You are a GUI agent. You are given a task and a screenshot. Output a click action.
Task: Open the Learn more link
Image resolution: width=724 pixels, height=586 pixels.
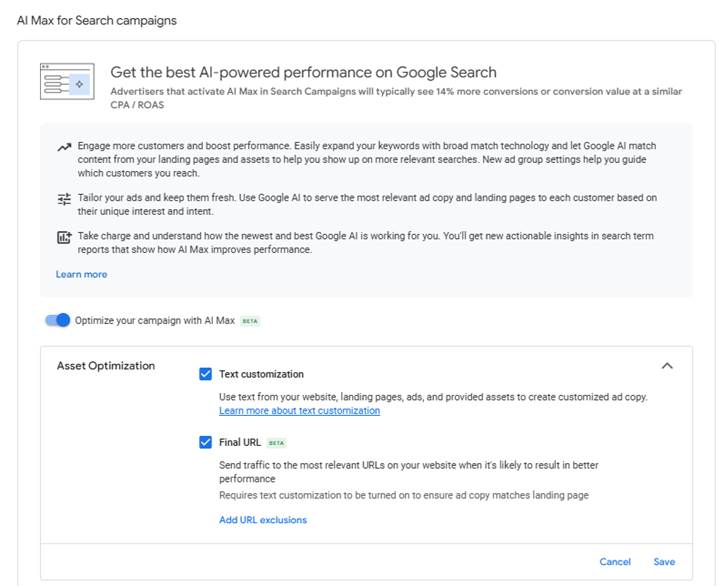pos(81,274)
